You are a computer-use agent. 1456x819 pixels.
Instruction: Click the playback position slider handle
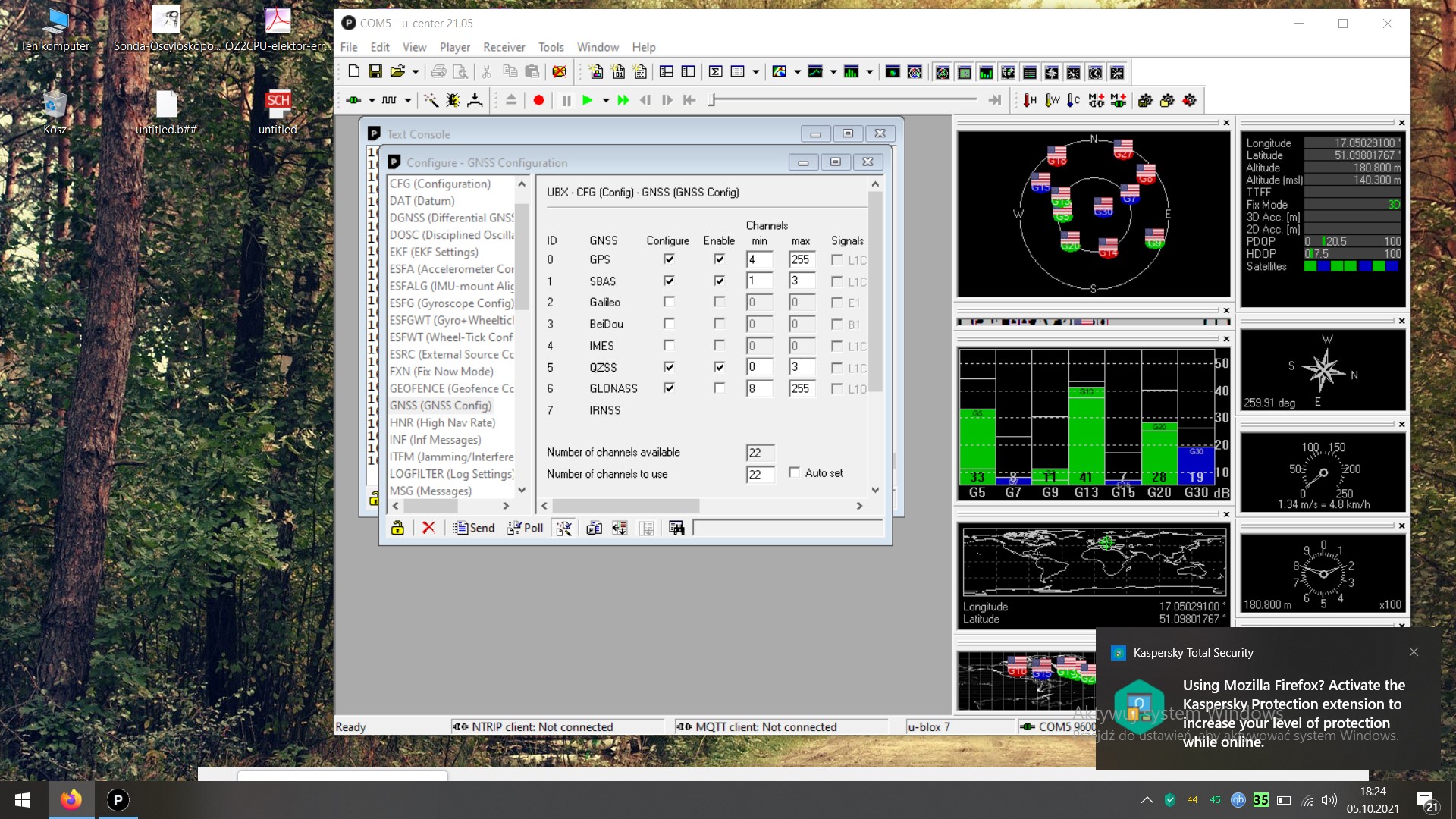[712, 99]
